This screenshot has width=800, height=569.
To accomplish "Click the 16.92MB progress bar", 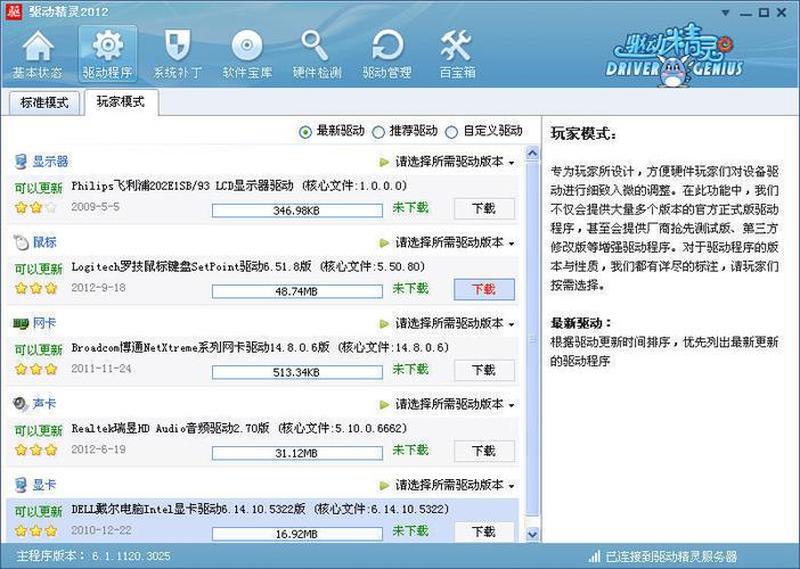I will 297,534.
